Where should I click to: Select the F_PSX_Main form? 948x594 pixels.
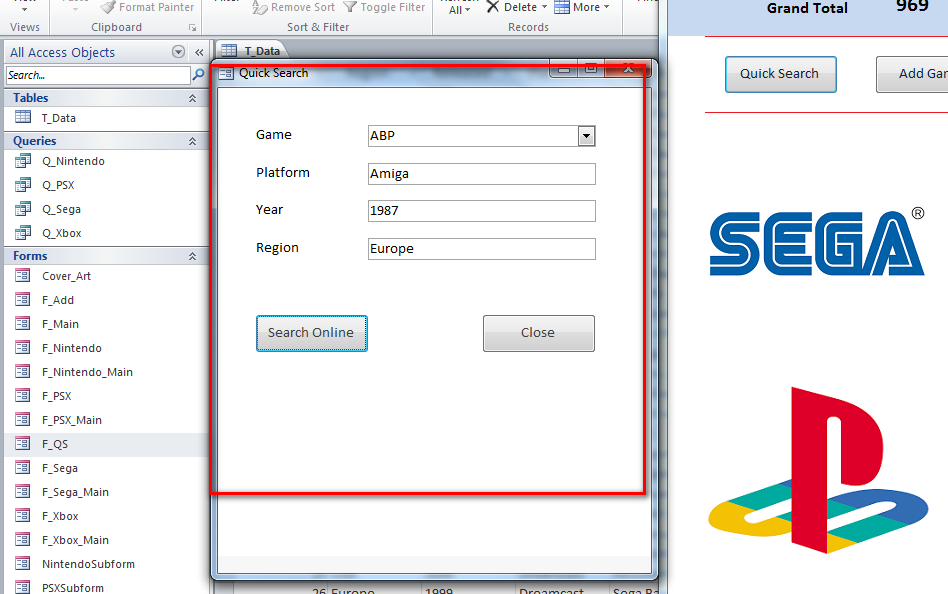[106, 420]
